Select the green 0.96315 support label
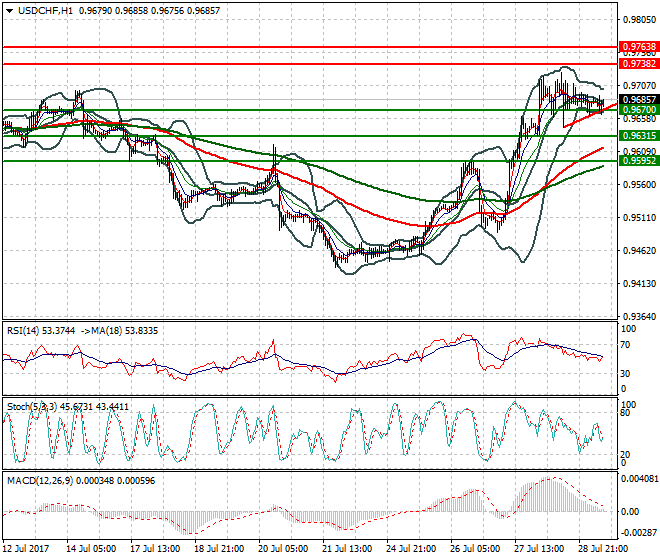This screenshot has height=560, width=660. point(639,136)
